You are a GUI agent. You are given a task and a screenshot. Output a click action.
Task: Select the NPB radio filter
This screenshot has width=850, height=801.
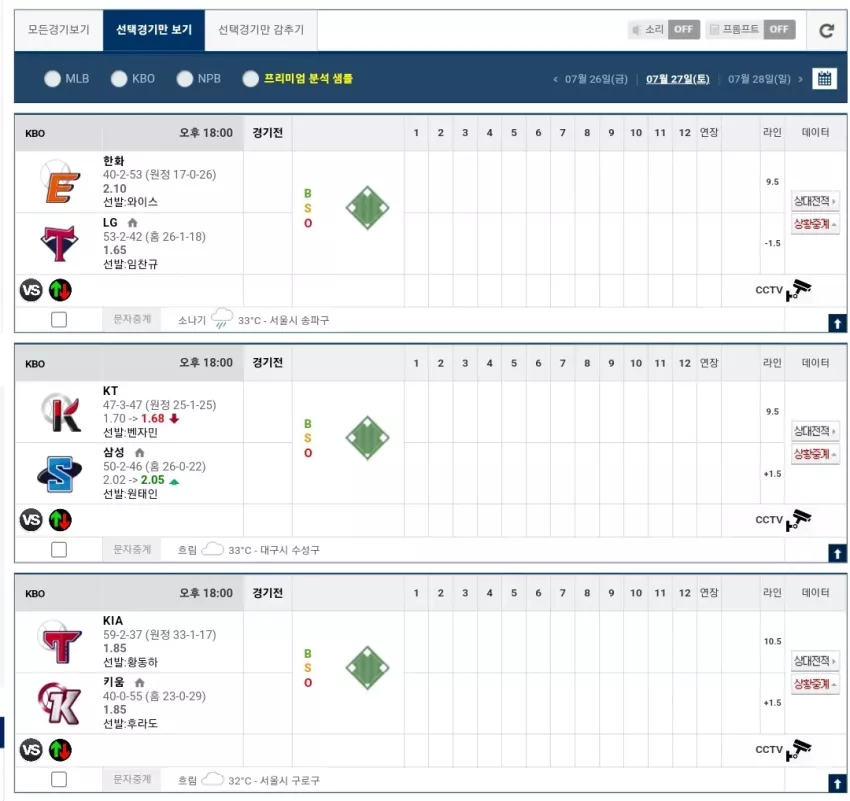tap(185, 79)
